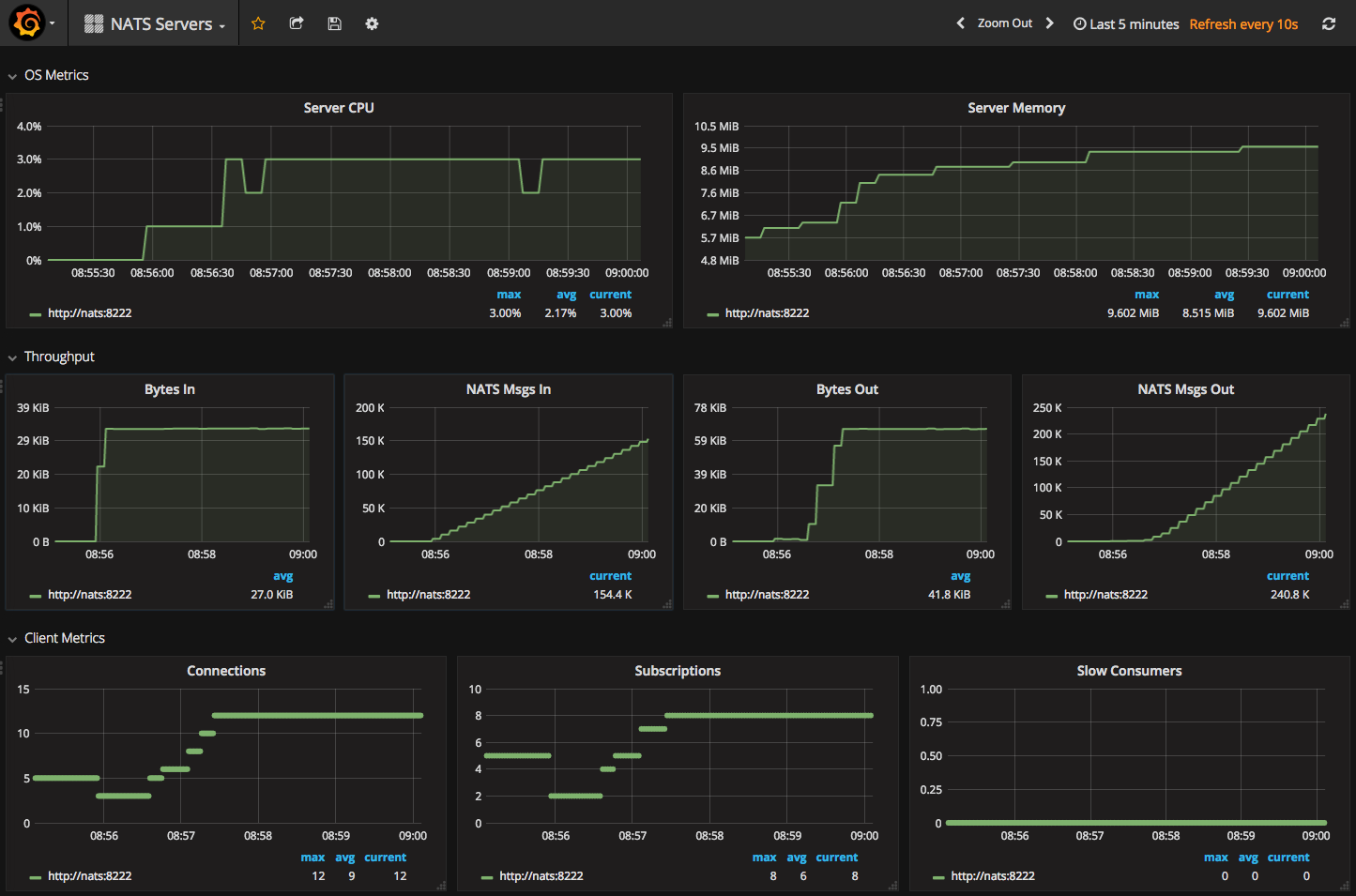Open the NATS Servers dashboard picker
The image size is (1356, 896).
click(x=155, y=23)
